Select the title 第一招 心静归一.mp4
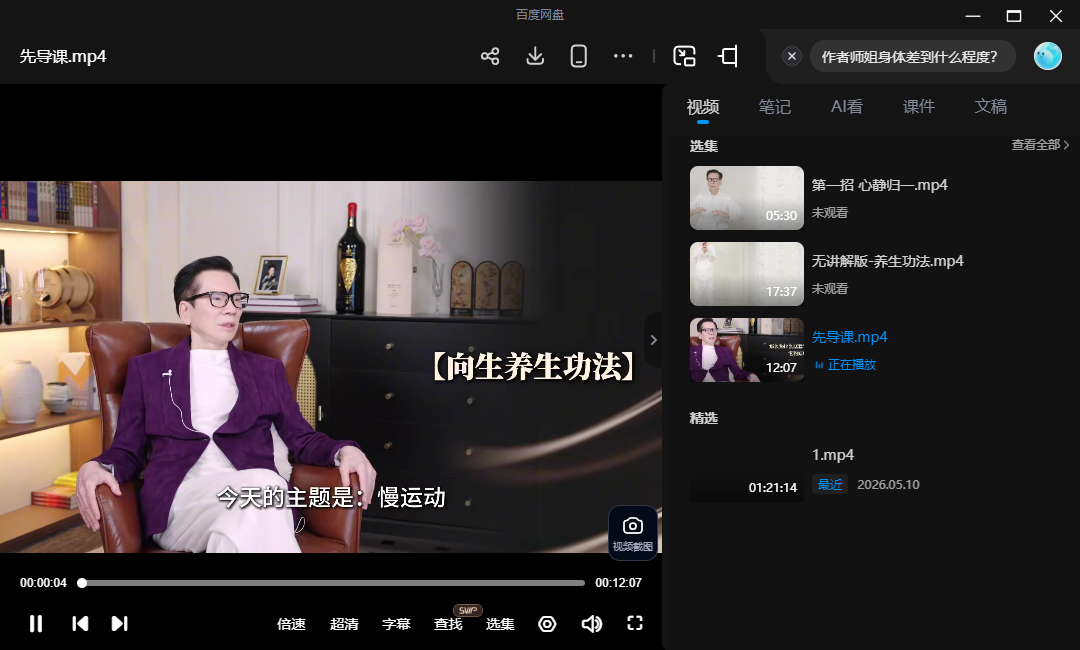 [x=880, y=185]
